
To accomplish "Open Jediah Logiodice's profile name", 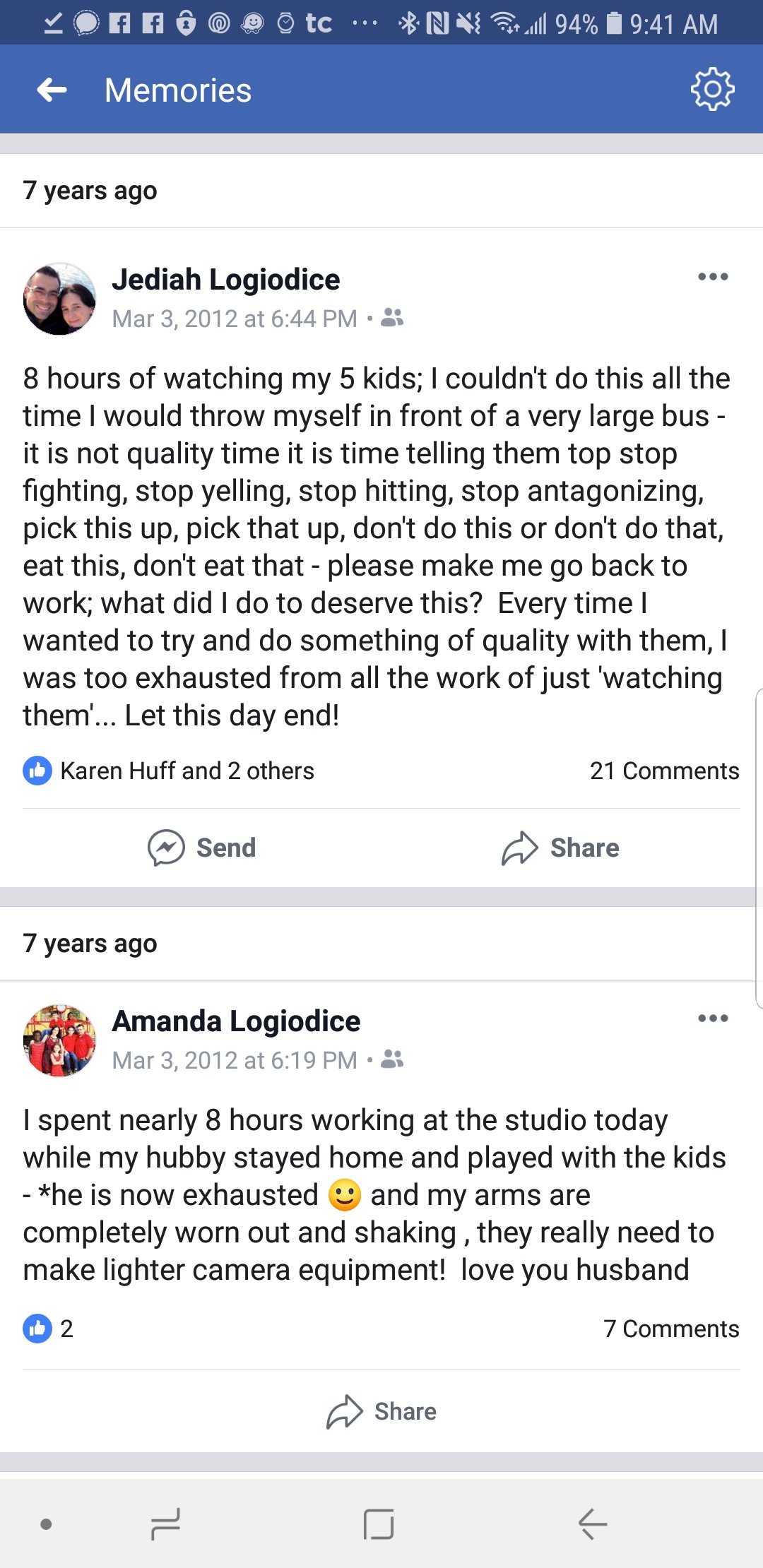I will point(226,280).
